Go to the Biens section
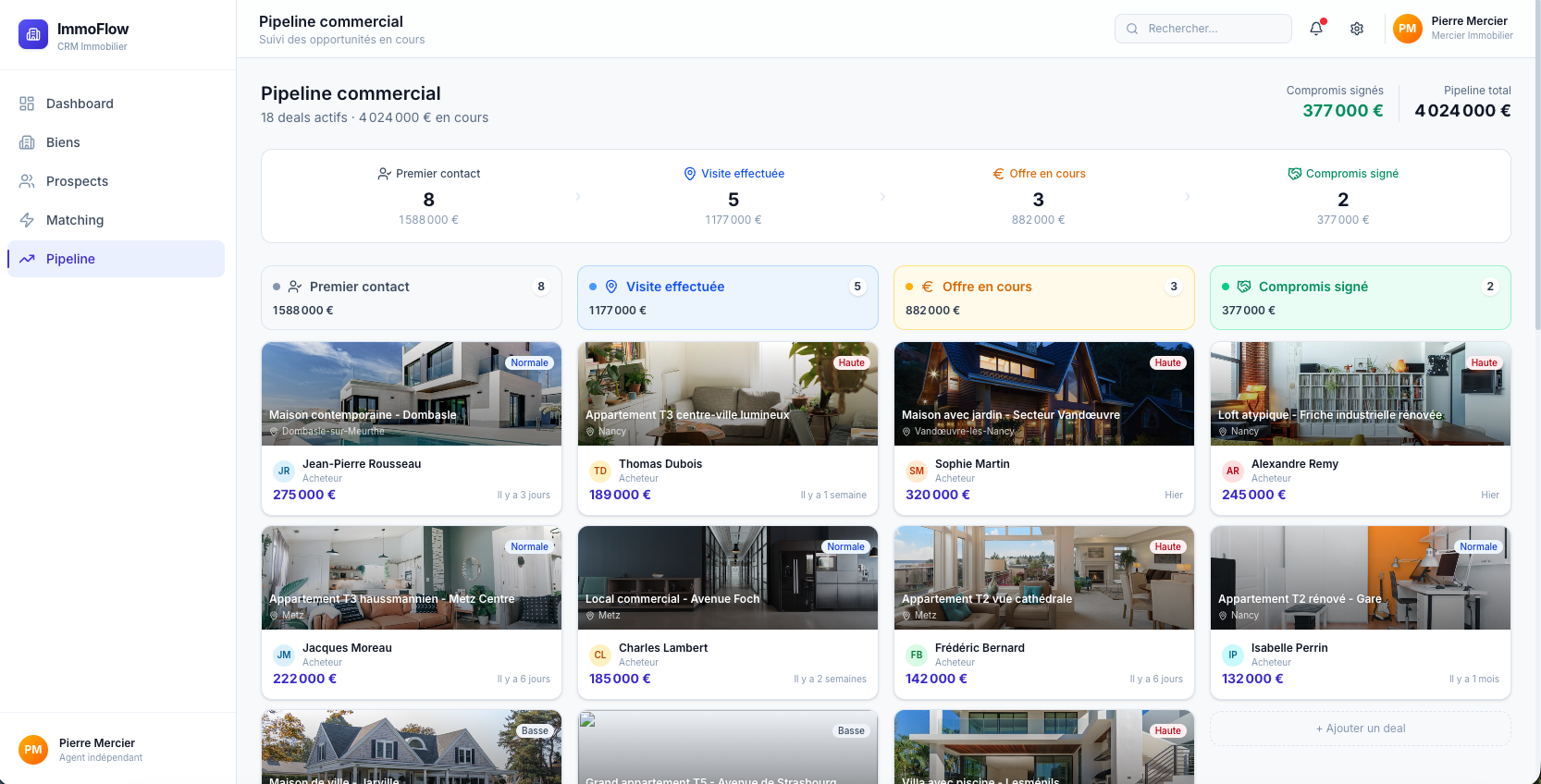The width and height of the screenshot is (1541, 784). tap(63, 142)
